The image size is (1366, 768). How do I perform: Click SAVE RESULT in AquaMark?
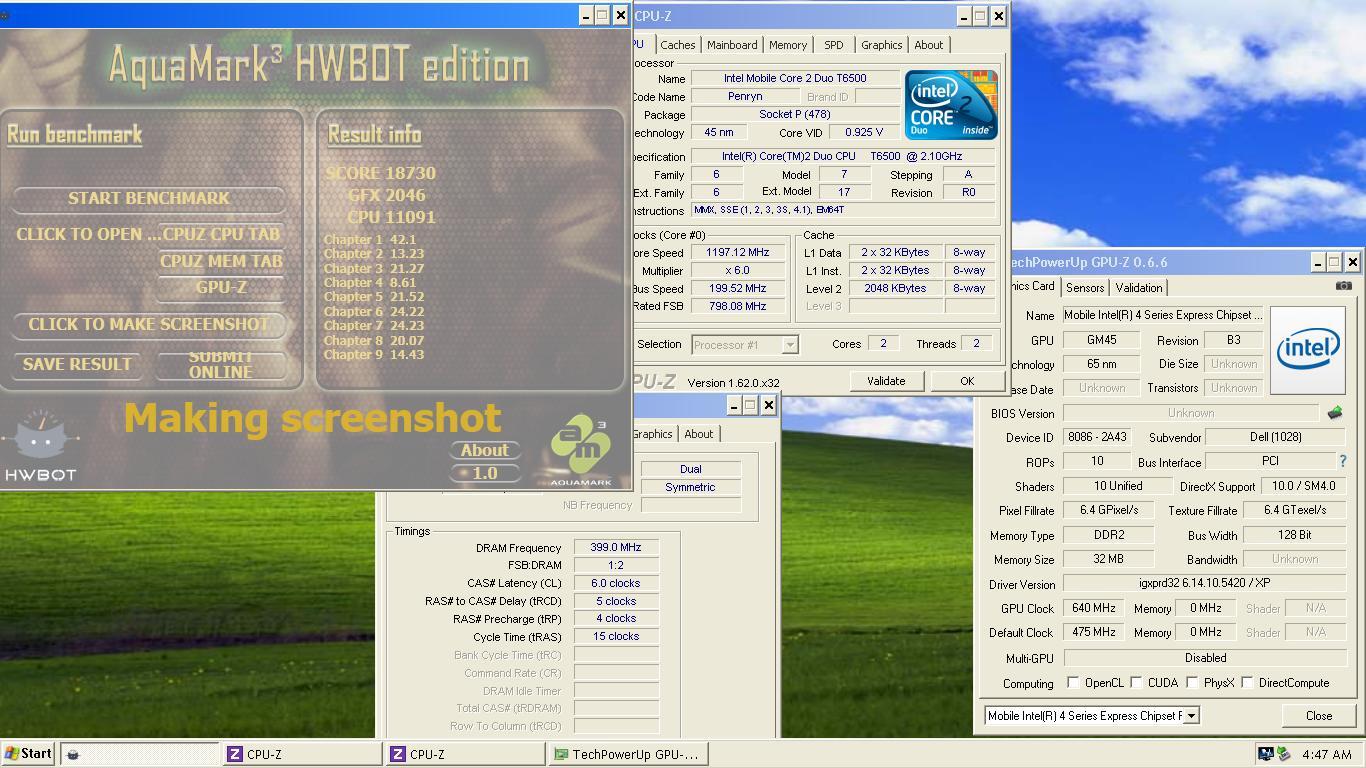click(x=77, y=365)
